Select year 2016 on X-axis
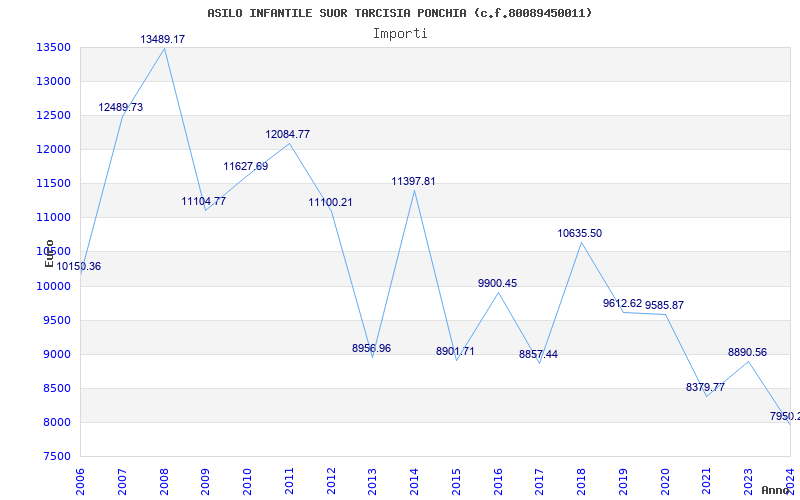Image resolution: width=800 pixels, height=500 pixels. click(498, 481)
